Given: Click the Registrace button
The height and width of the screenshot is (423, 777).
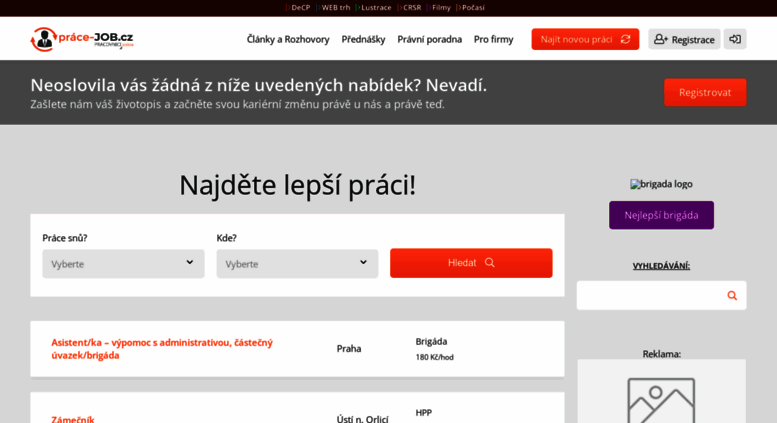Looking at the screenshot, I should (x=684, y=39).
